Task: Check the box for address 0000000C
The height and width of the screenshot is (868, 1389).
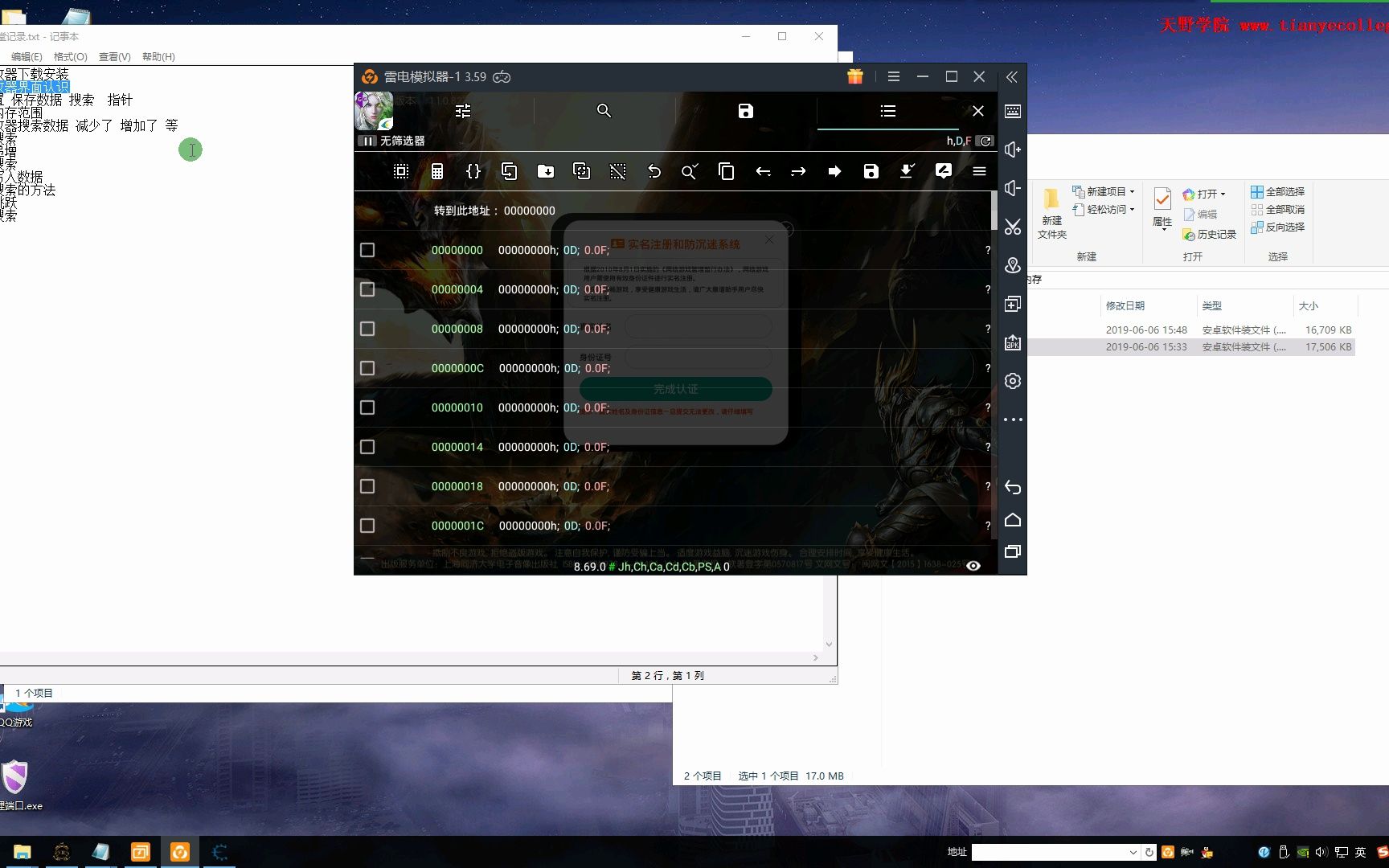Action: 367,368
